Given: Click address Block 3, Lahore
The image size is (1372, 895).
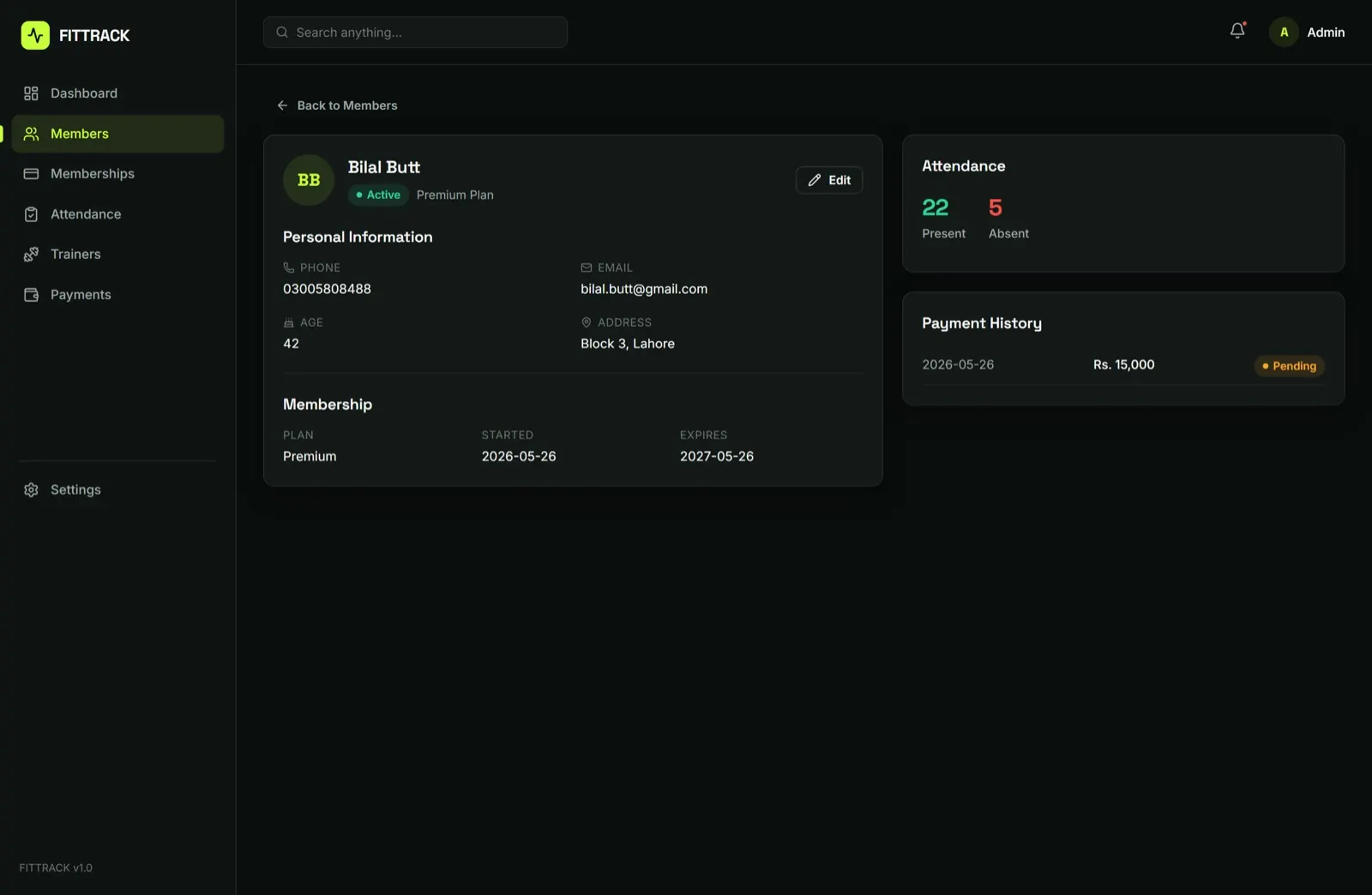Looking at the screenshot, I should coord(628,344).
